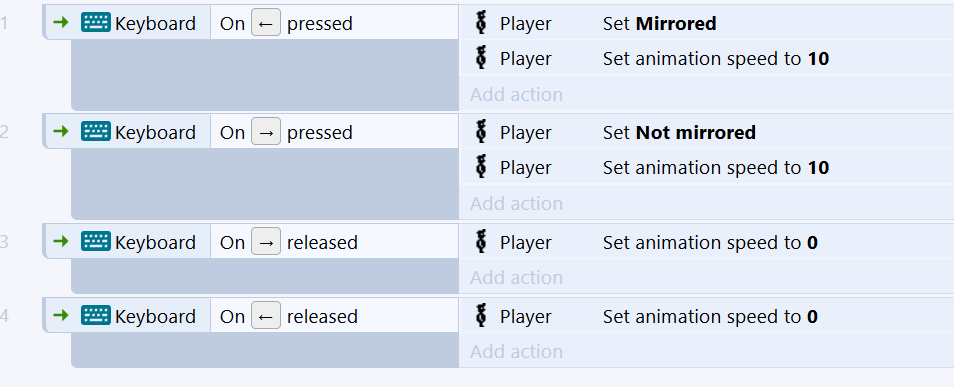Click the Keyboard icon in event 1

point(96,23)
